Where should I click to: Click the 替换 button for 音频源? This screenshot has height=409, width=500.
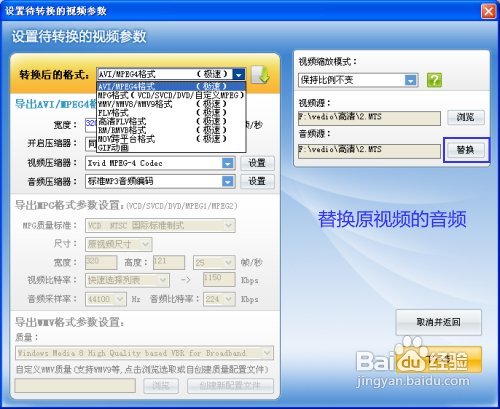tap(466, 150)
